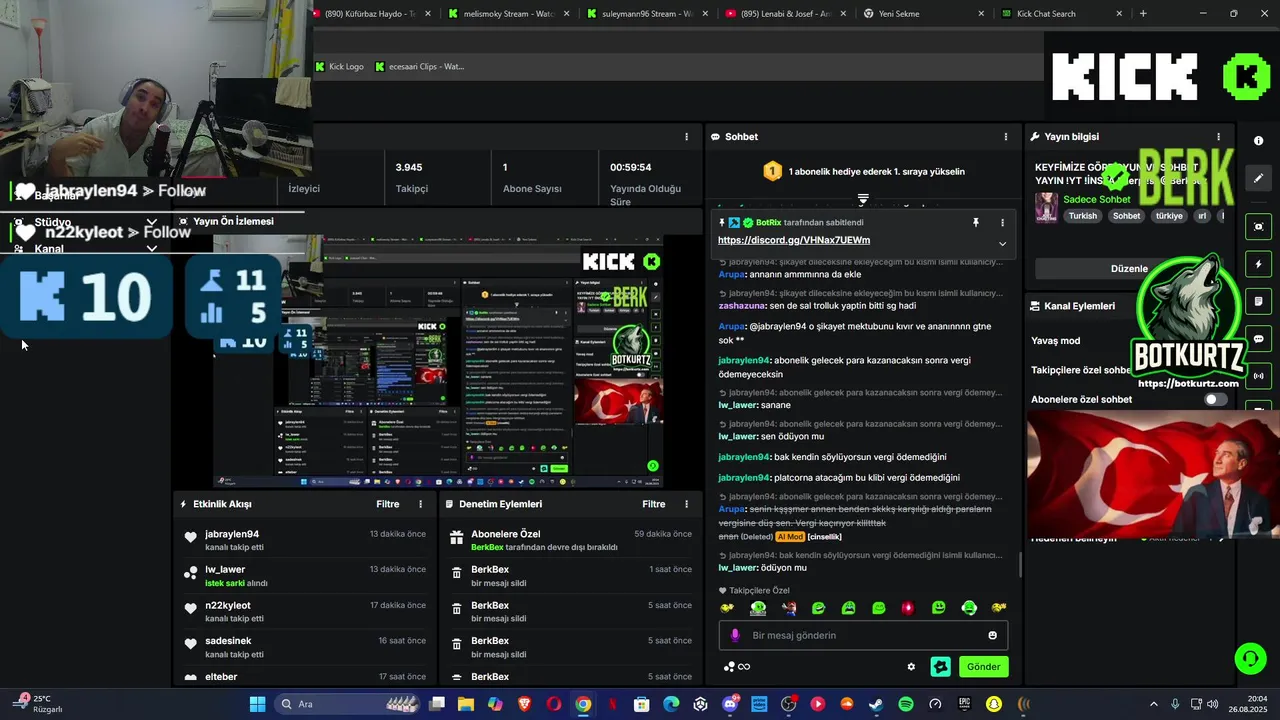Click the Turkish tag chip
1280x720 pixels.
(x=1082, y=216)
